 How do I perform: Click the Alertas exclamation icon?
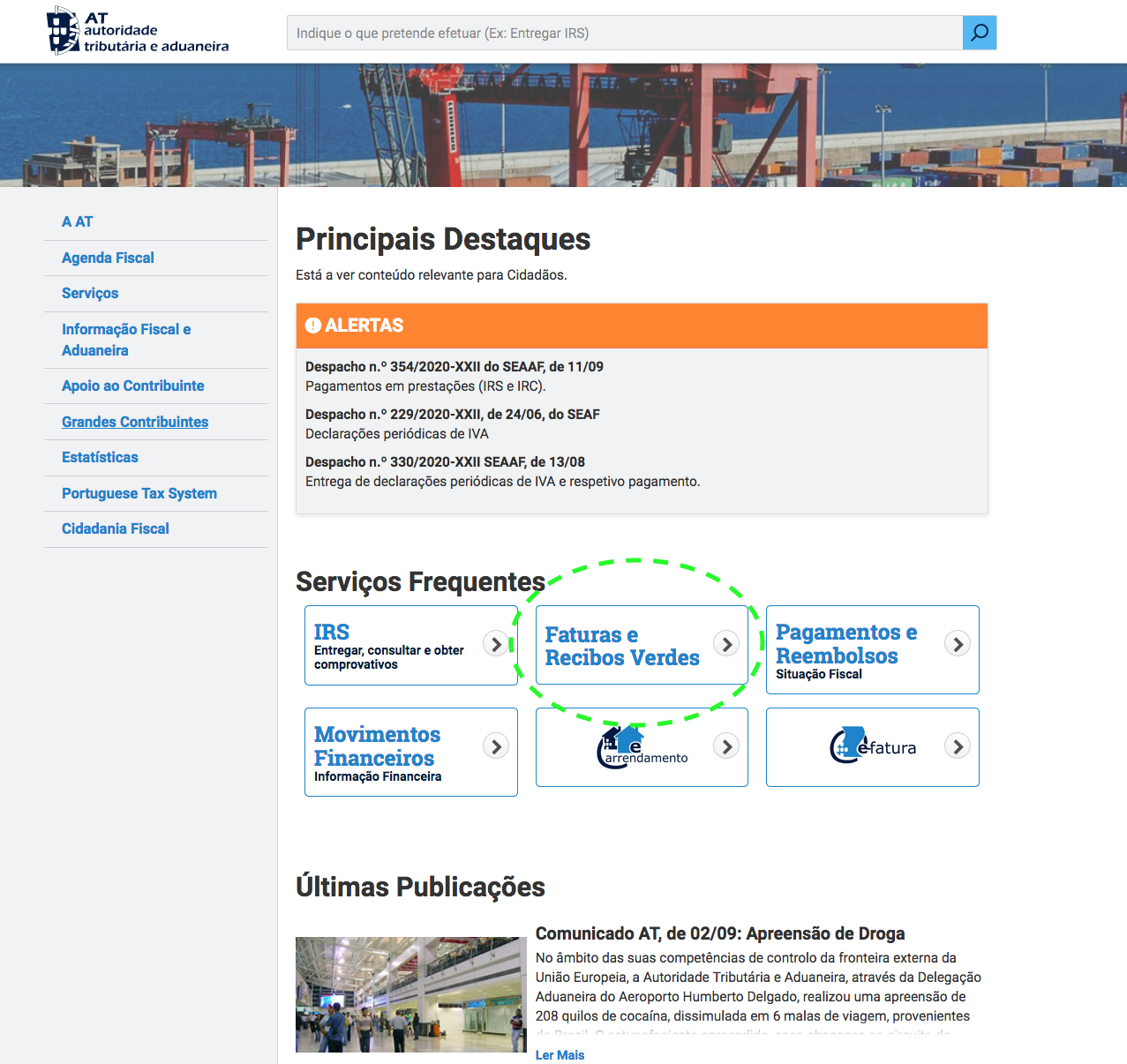[x=313, y=326]
